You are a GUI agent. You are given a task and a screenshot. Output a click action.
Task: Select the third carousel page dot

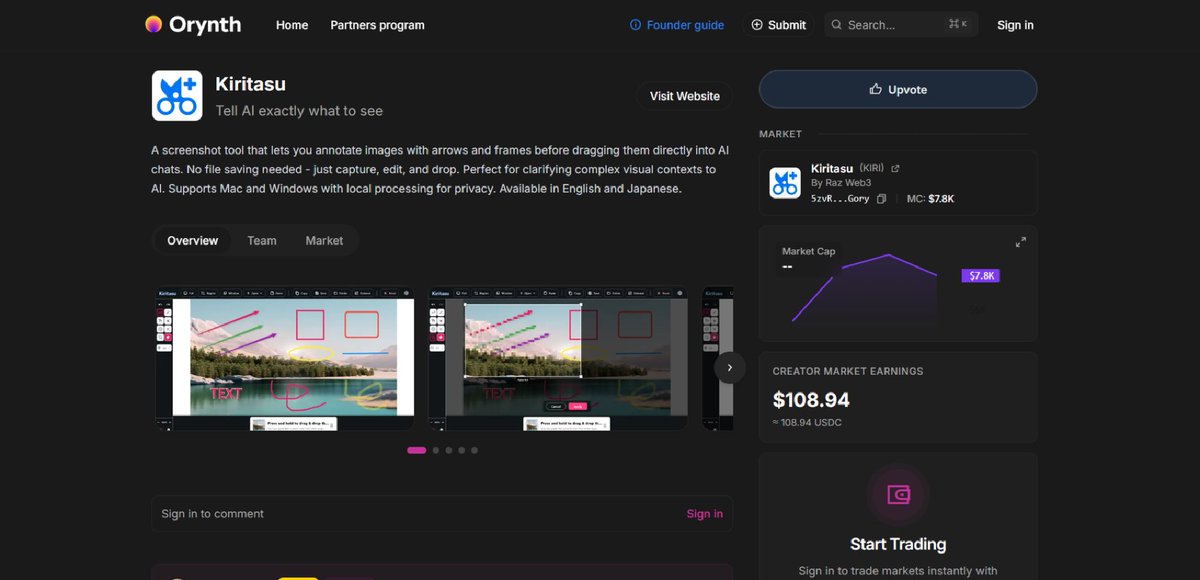pyautogui.click(x=449, y=450)
